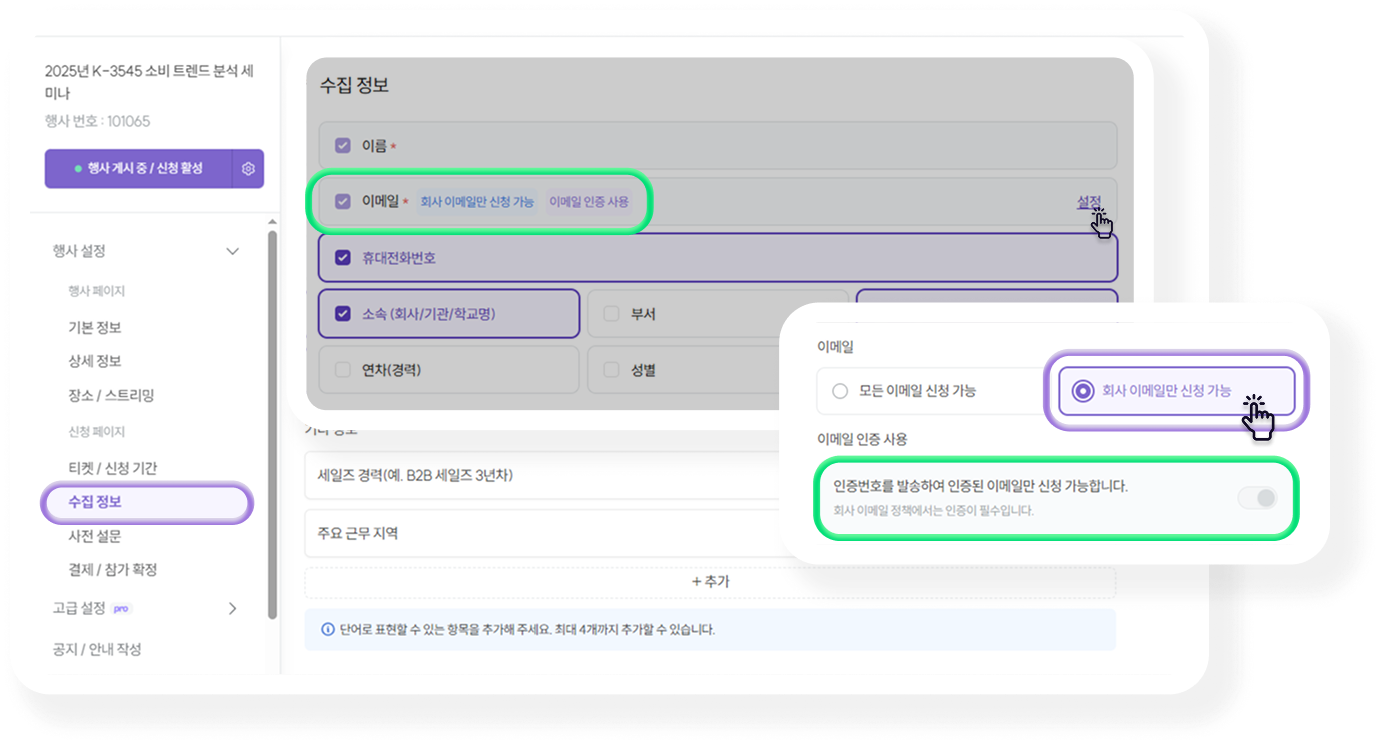This screenshot has height=745, width=1380.
Task: Toggle the 휴대전화번호 checkbox
Action: [343, 258]
